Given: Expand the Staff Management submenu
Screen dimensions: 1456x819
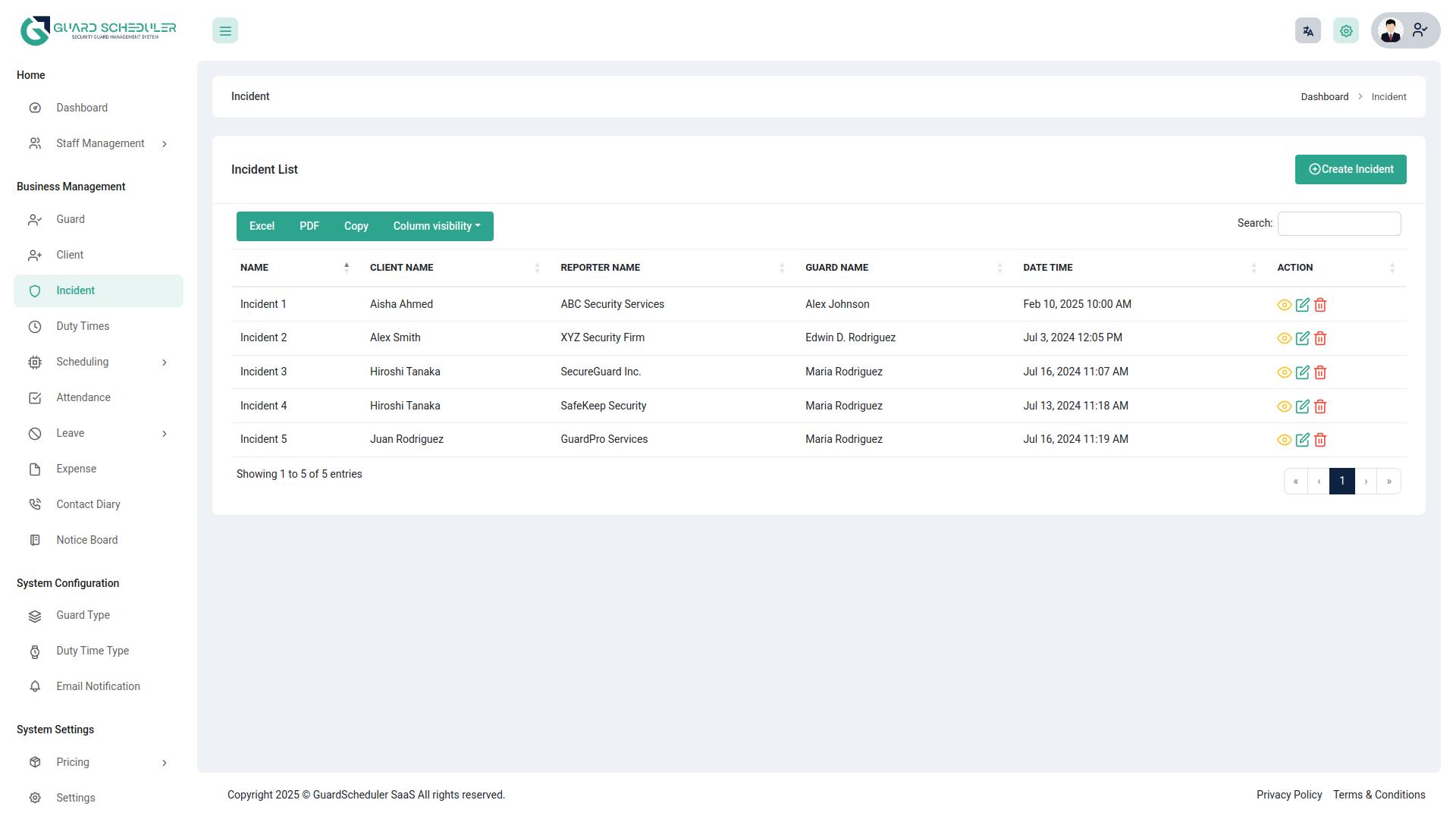Looking at the screenshot, I should coord(100,143).
